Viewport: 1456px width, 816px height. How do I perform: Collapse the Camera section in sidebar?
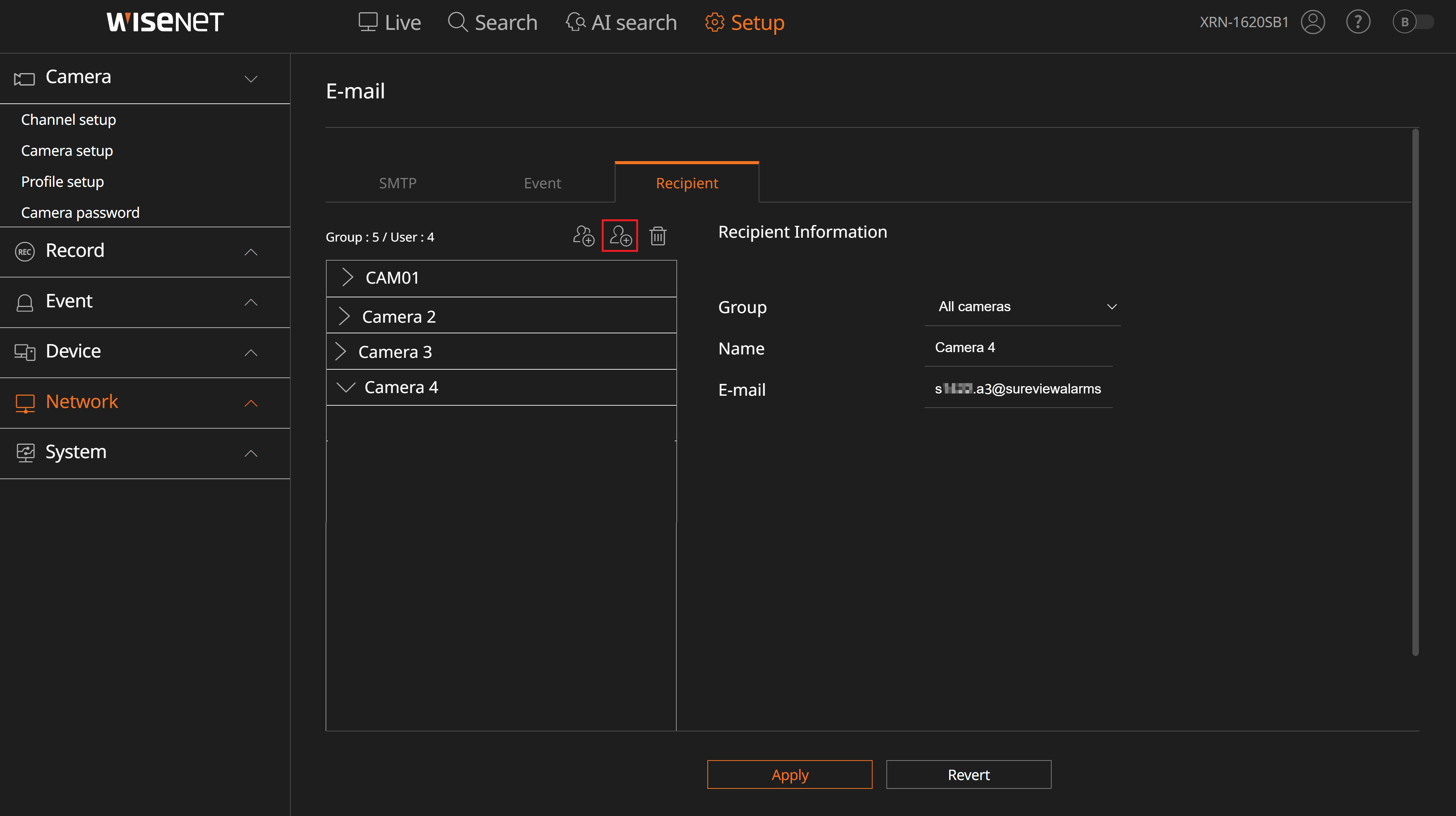251,78
